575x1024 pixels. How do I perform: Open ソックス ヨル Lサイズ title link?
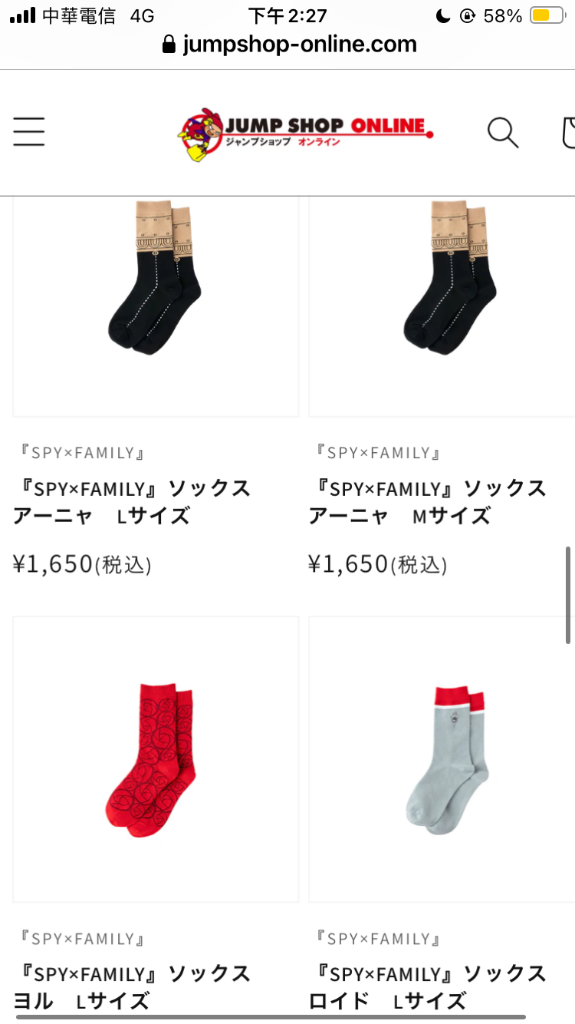(x=132, y=987)
